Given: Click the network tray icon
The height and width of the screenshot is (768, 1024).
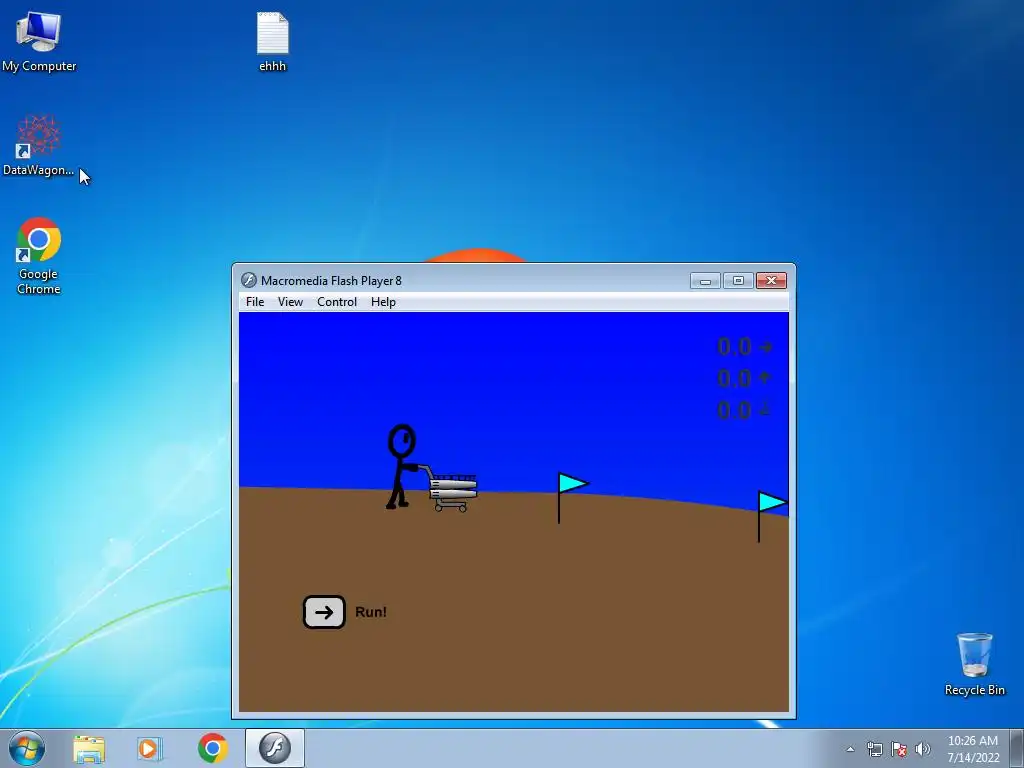Looking at the screenshot, I should (x=874, y=749).
